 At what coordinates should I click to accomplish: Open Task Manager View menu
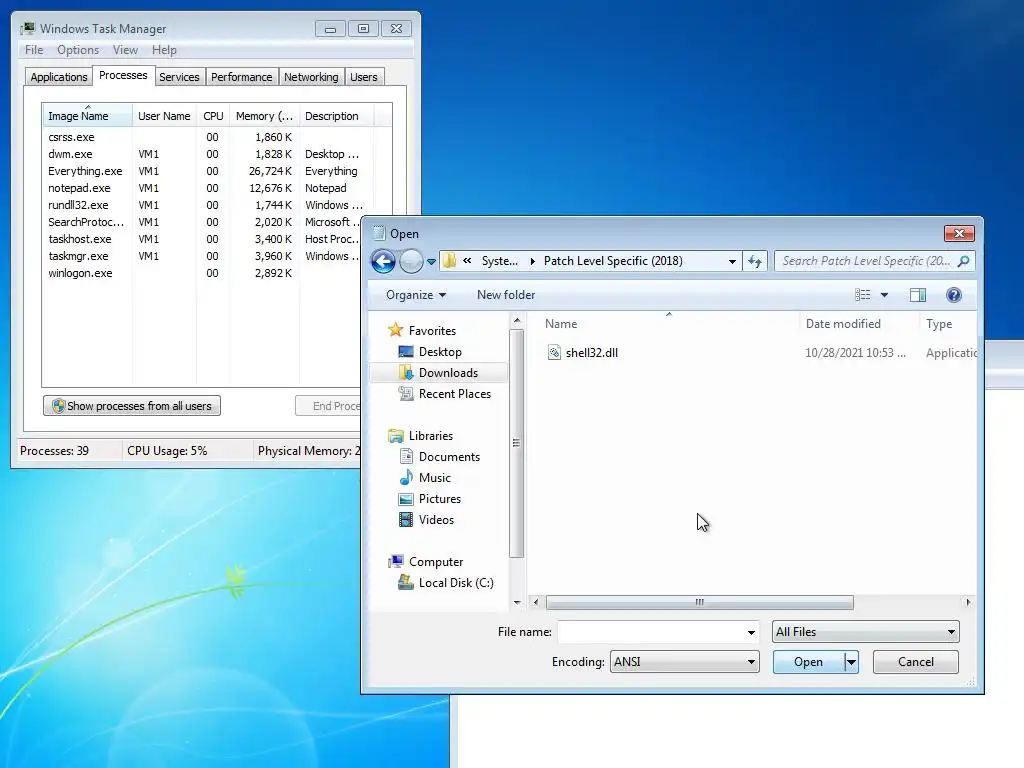[x=125, y=50]
